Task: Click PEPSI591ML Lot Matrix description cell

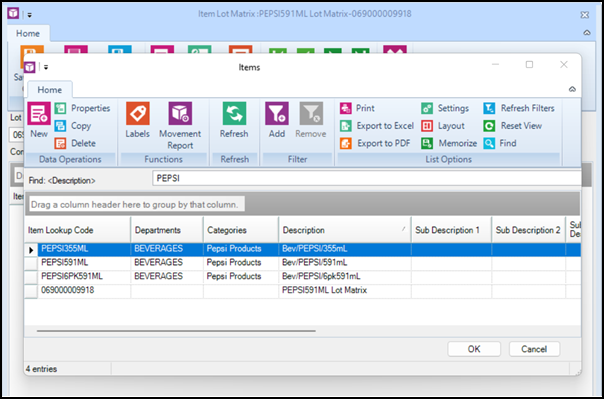Action: [x=345, y=291]
